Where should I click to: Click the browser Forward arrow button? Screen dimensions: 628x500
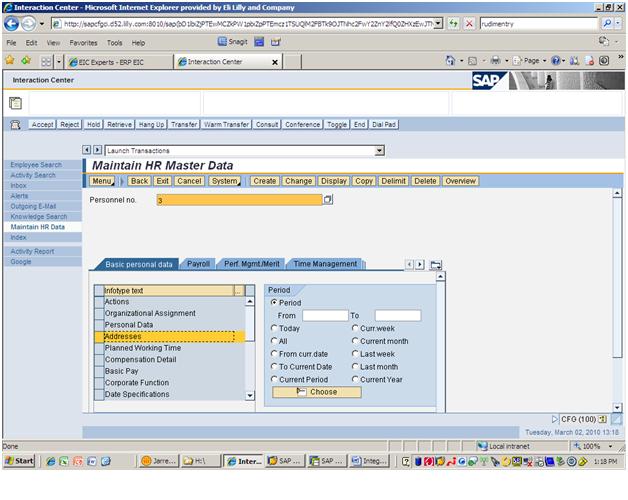[28, 24]
